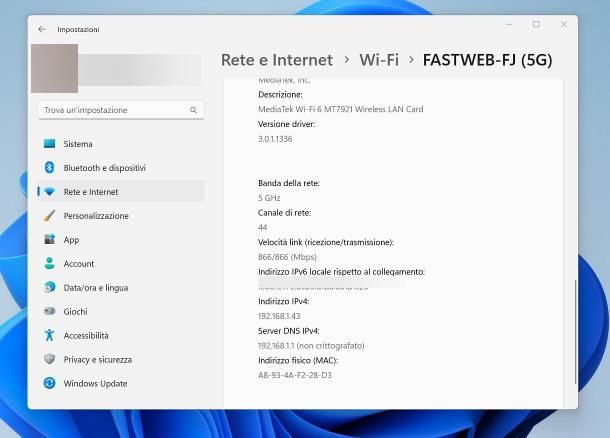Open Accessibilità settings
The width and height of the screenshot is (610, 438).
coord(121,335)
